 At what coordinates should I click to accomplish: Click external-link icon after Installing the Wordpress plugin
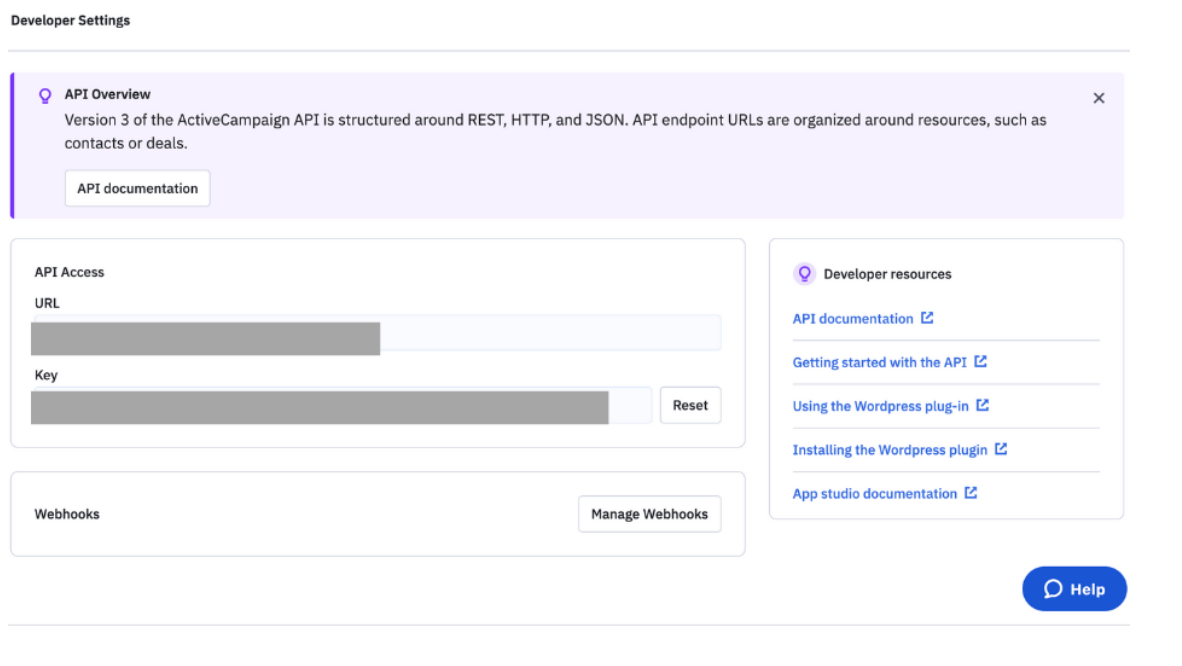pyautogui.click(x=1000, y=449)
